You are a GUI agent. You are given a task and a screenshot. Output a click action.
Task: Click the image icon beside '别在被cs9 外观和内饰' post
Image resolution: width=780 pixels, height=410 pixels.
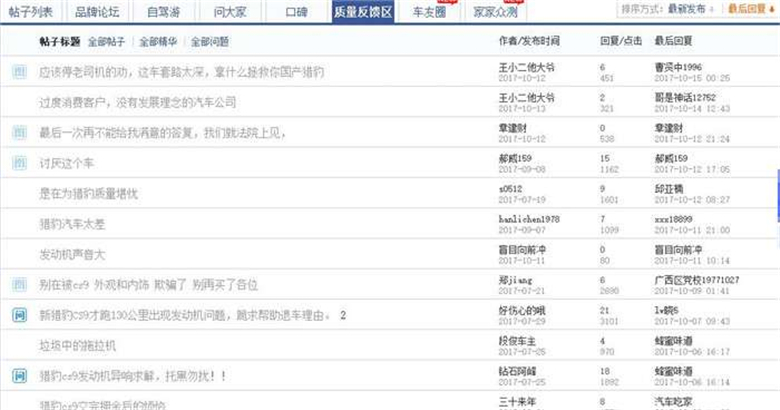pos(19,285)
